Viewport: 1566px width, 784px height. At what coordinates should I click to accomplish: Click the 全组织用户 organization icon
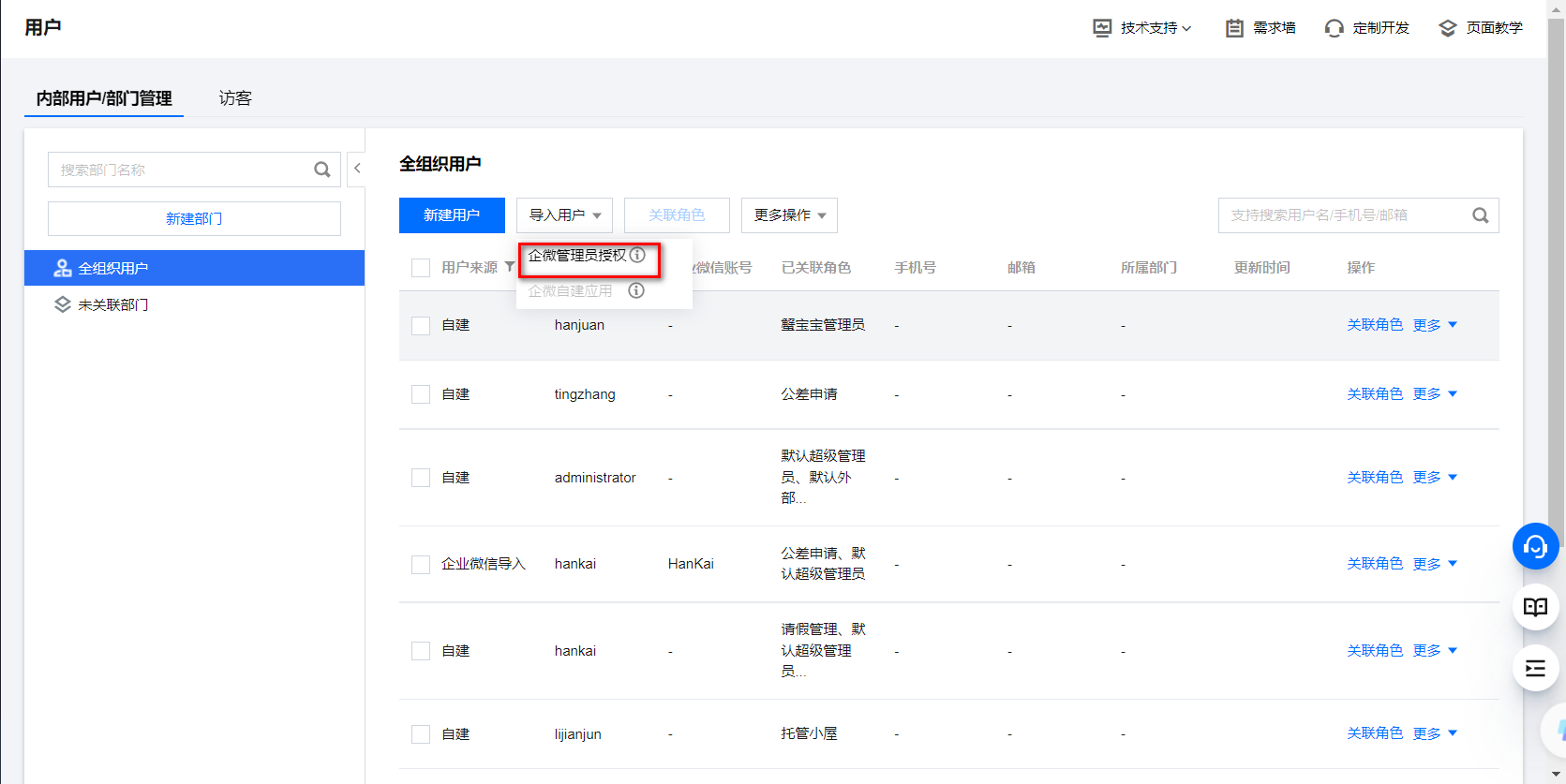63,268
